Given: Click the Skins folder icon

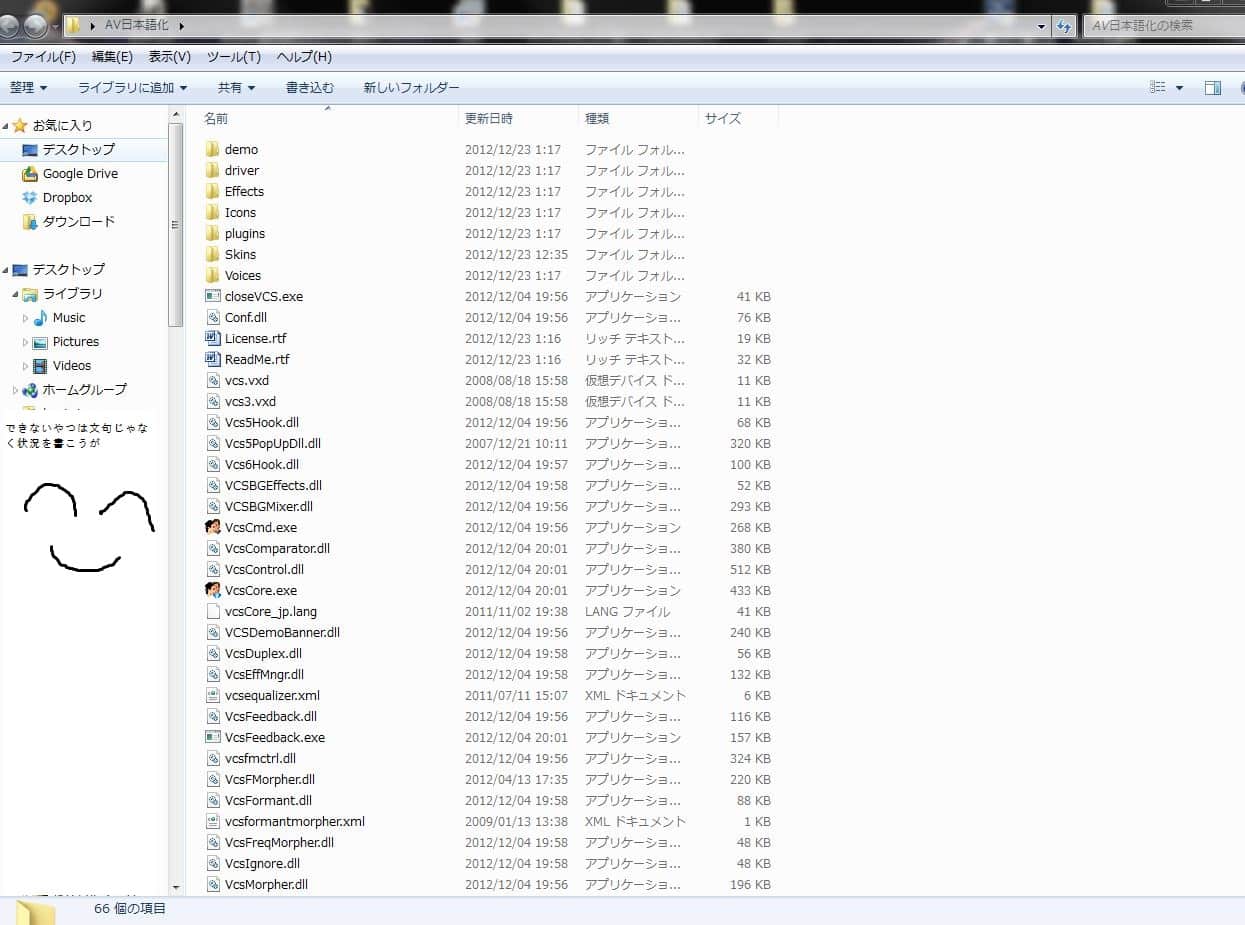Looking at the screenshot, I should (x=212, y=254).
